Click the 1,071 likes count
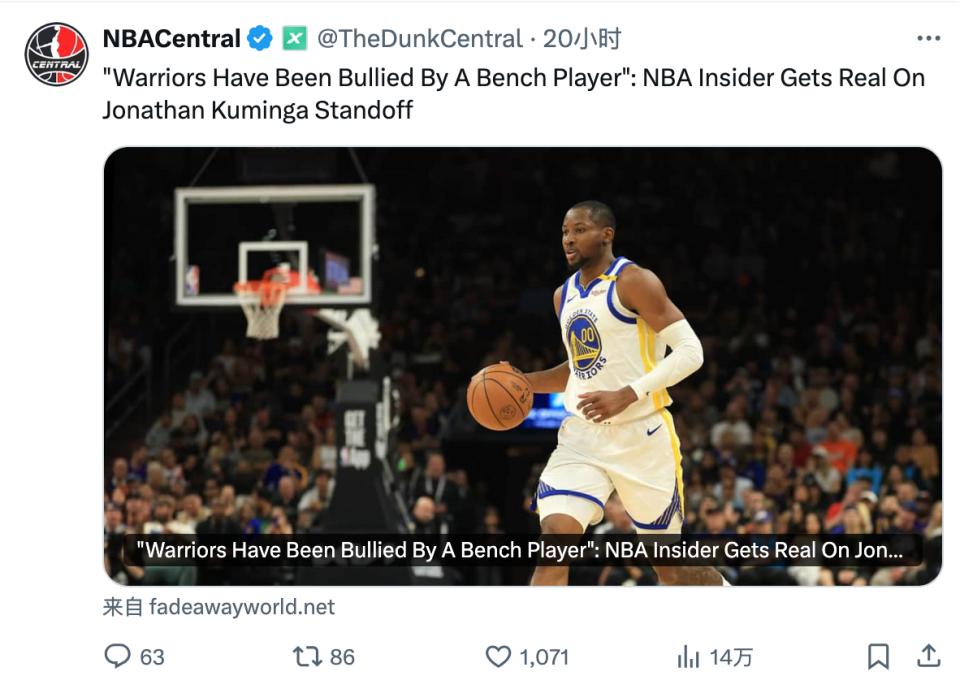The width and height of the screenshot is (960, 676). (544, 657)
